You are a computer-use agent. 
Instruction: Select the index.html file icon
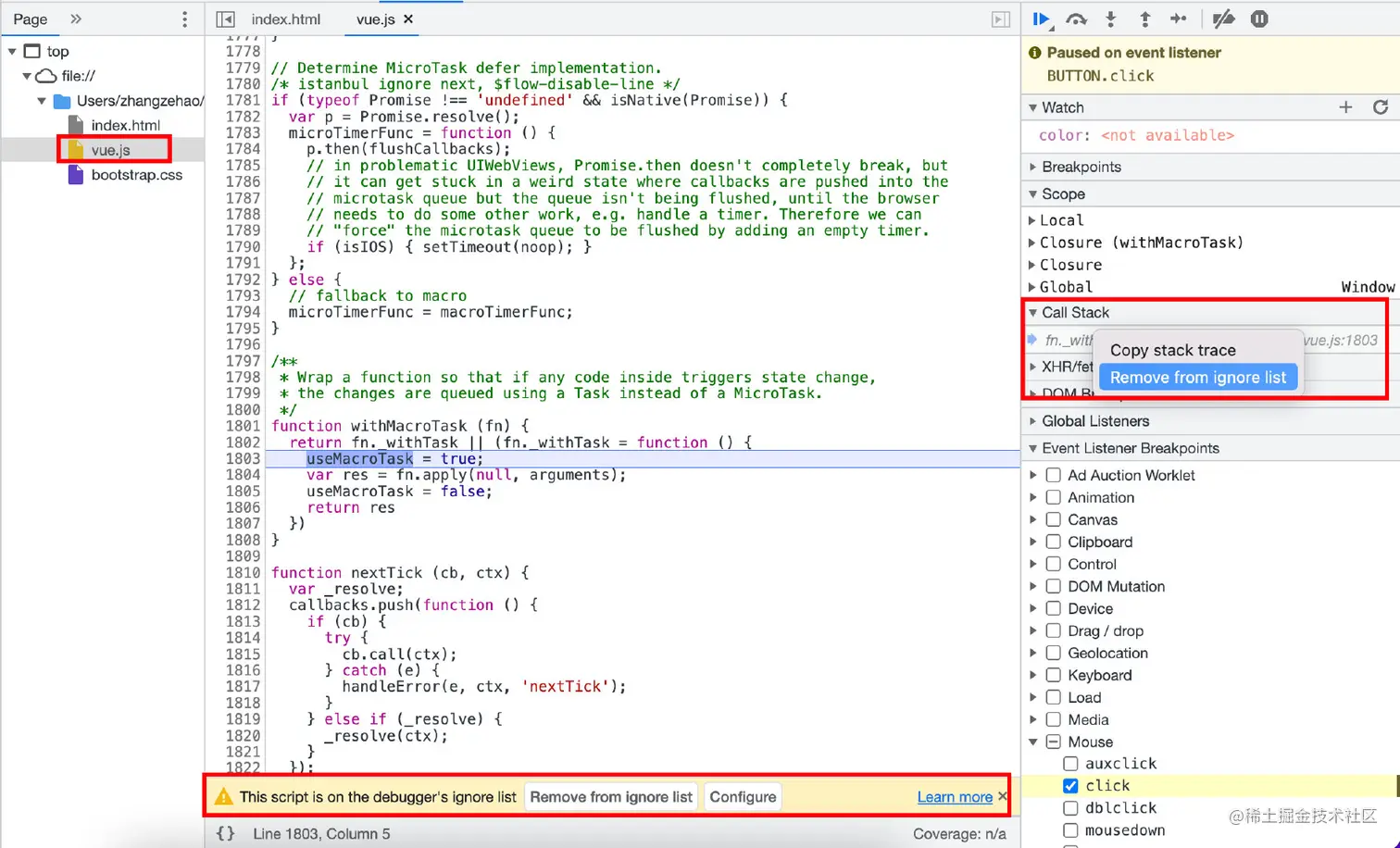pyautogui.click(x=76, y=124)
